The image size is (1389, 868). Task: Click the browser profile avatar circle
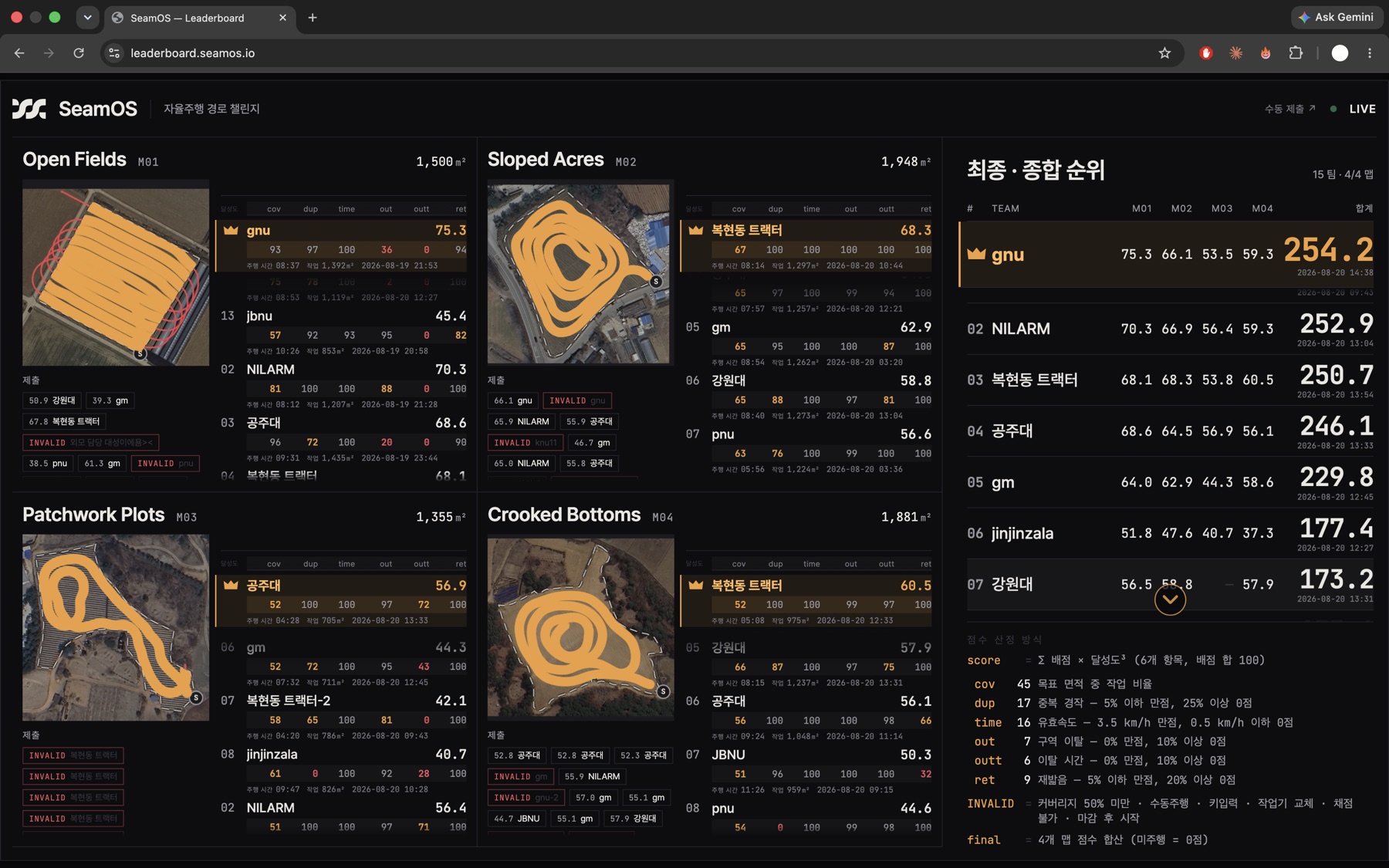click(1340, 53)
